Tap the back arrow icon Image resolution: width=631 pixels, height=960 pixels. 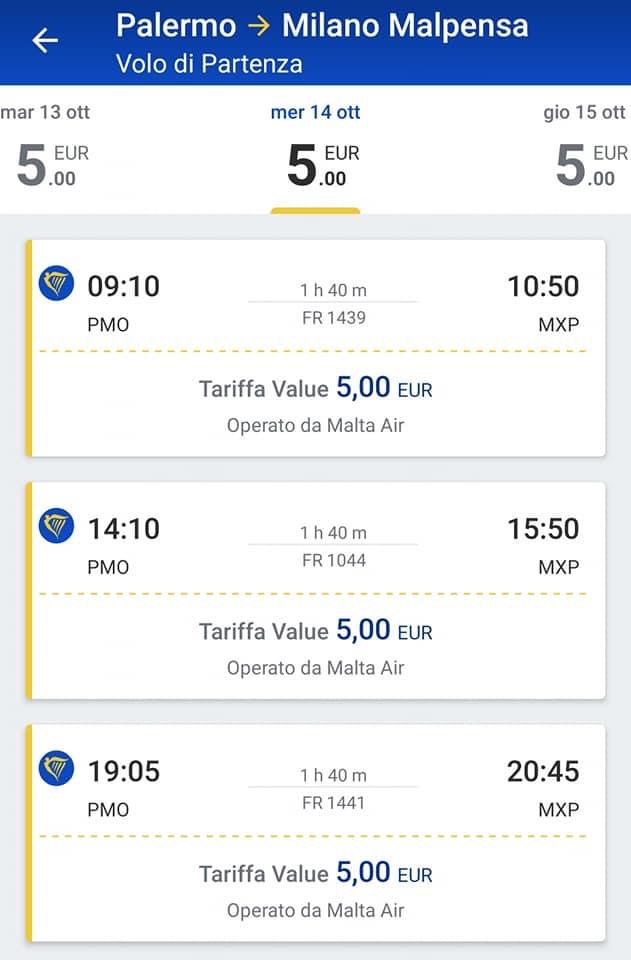click(x=45, y=40)
